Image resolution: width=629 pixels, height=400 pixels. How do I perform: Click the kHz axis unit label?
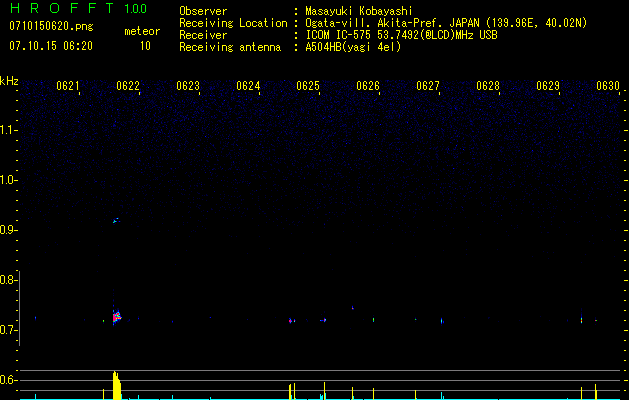tap(9, 81)
